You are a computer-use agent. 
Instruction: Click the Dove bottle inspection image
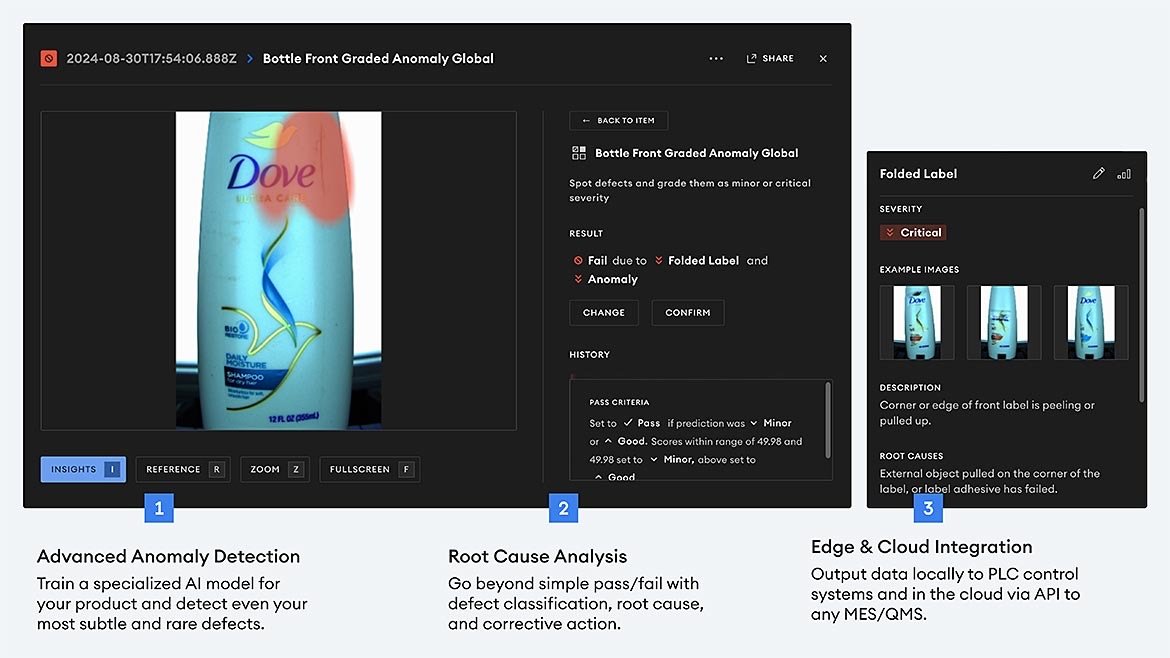tap(278, 271)
